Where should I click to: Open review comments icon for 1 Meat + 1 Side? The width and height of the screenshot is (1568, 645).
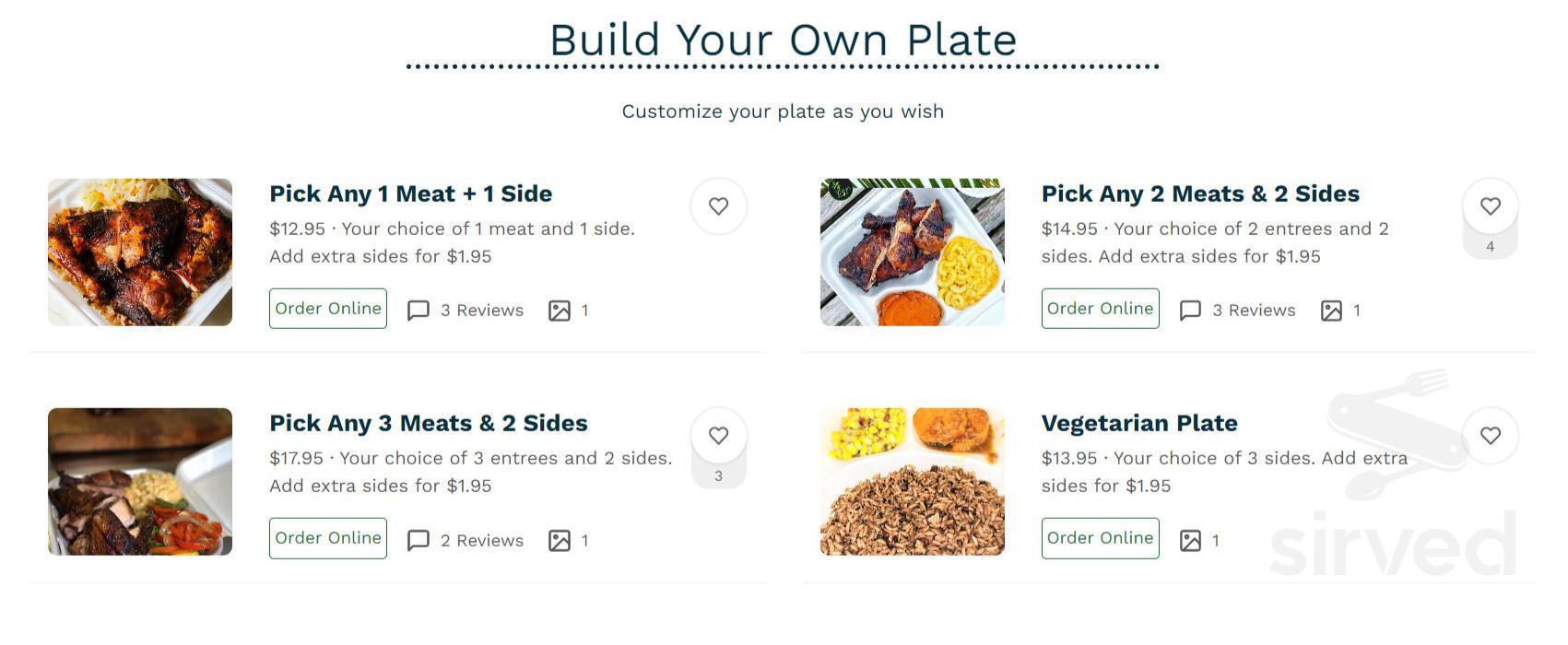coord(419,311)
